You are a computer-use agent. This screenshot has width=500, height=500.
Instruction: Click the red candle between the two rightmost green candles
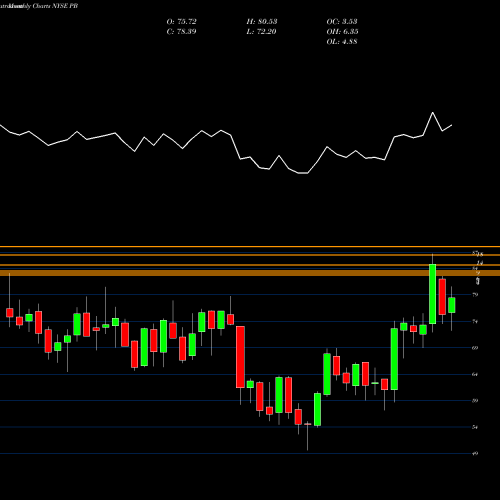pos(442,297)
